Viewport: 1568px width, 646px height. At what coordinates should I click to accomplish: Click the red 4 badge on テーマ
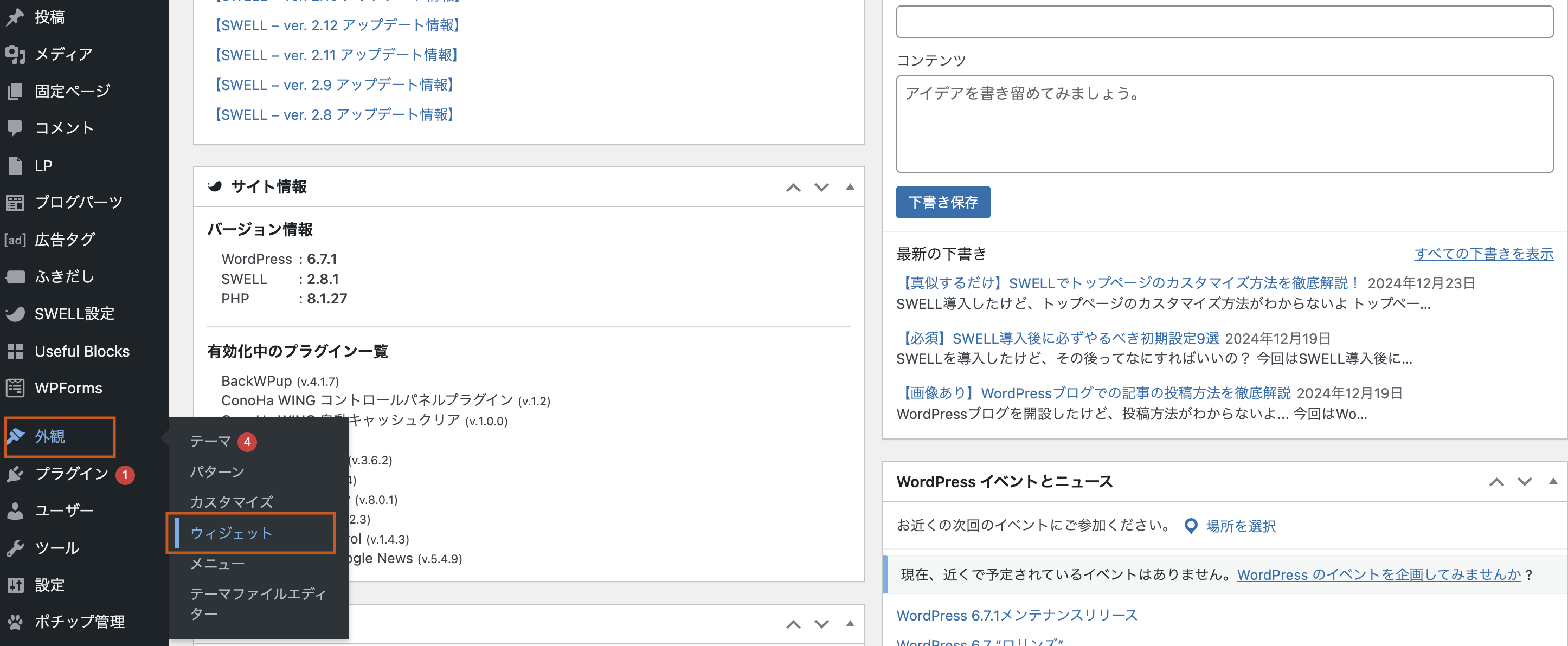[x=247, y=442]
